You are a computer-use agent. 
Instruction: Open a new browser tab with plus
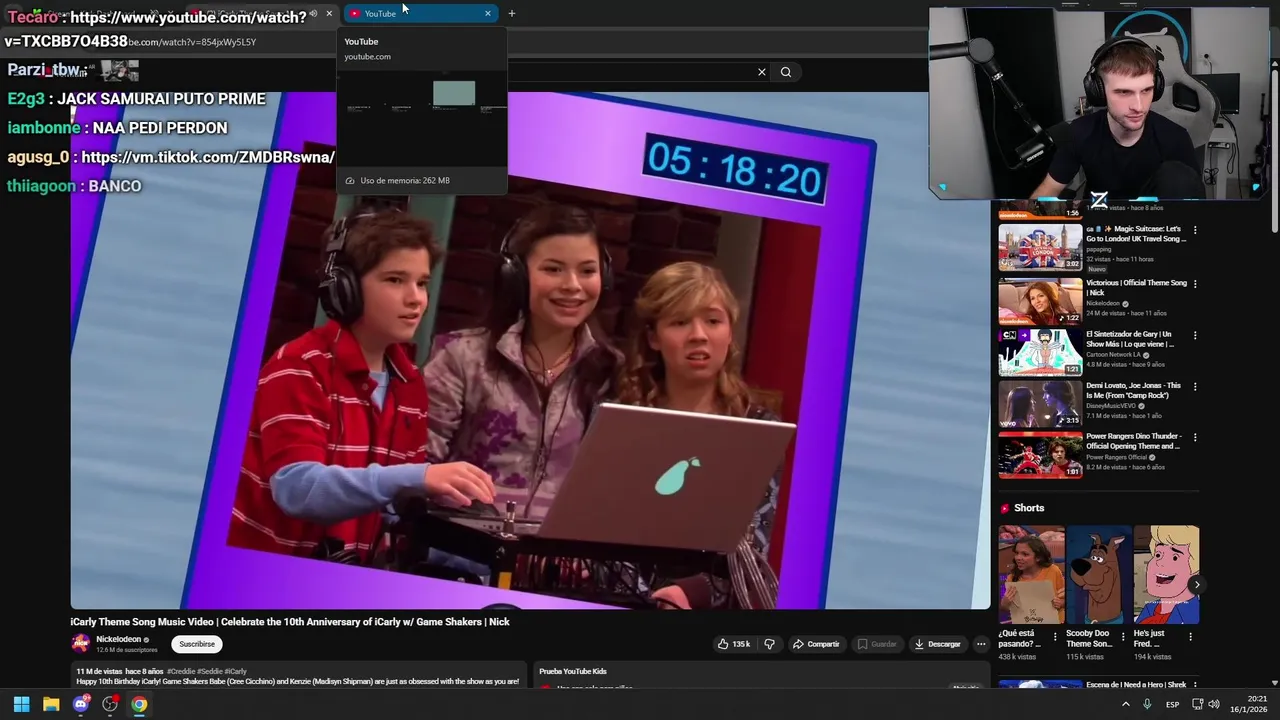coord(512,13)
